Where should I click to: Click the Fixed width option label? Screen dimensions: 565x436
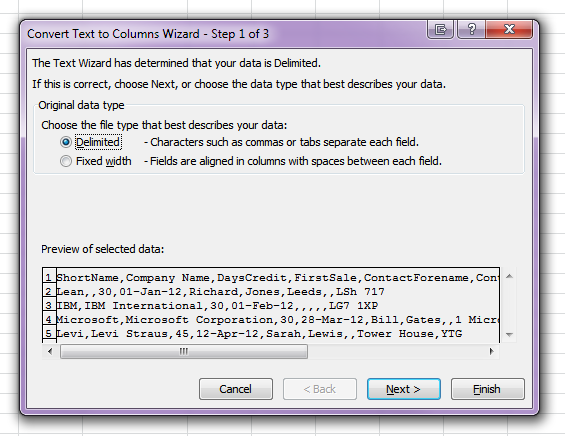(x=104, y=161)
